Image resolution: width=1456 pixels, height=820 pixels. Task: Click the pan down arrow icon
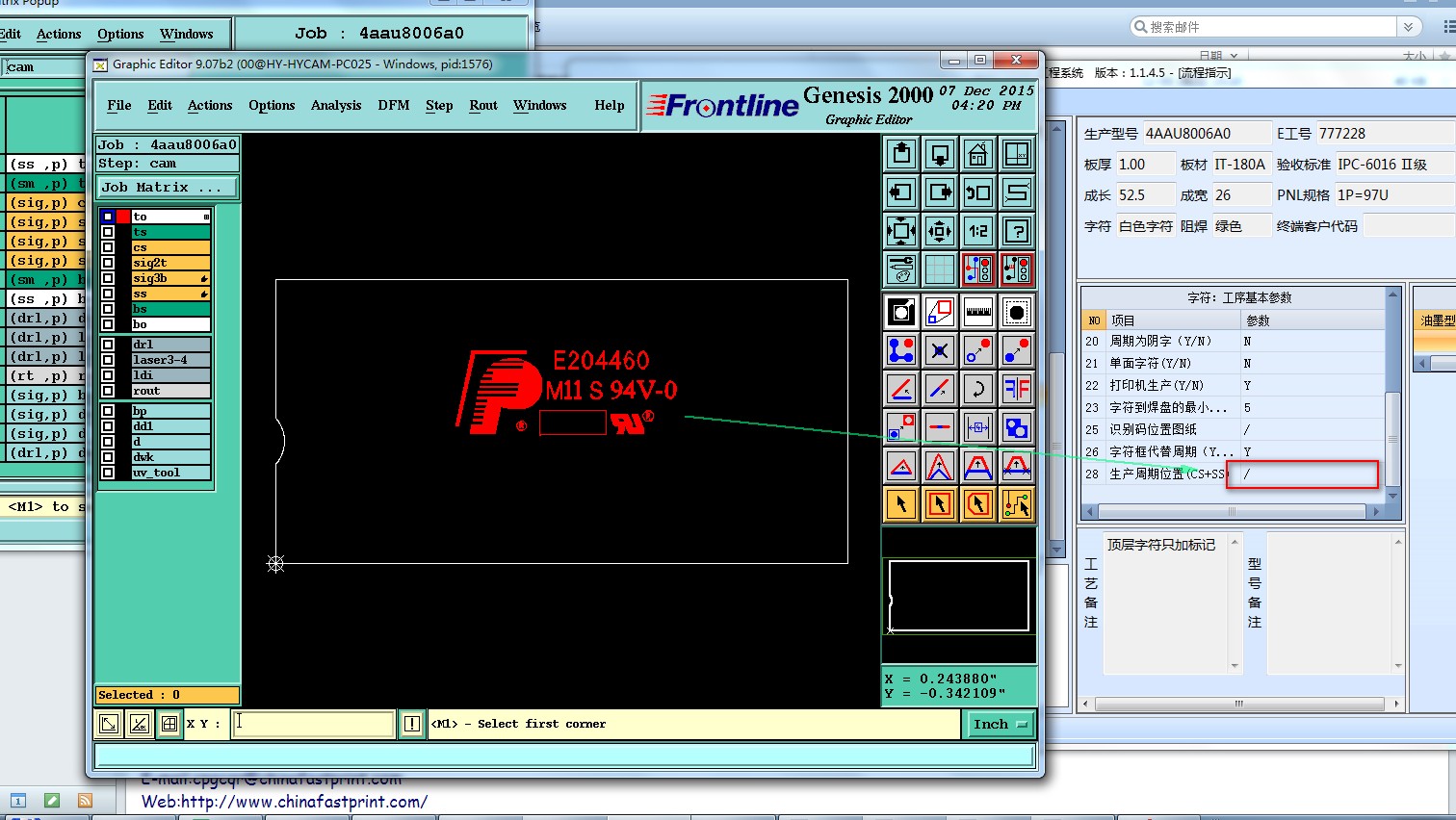click(x=940, y=154)
